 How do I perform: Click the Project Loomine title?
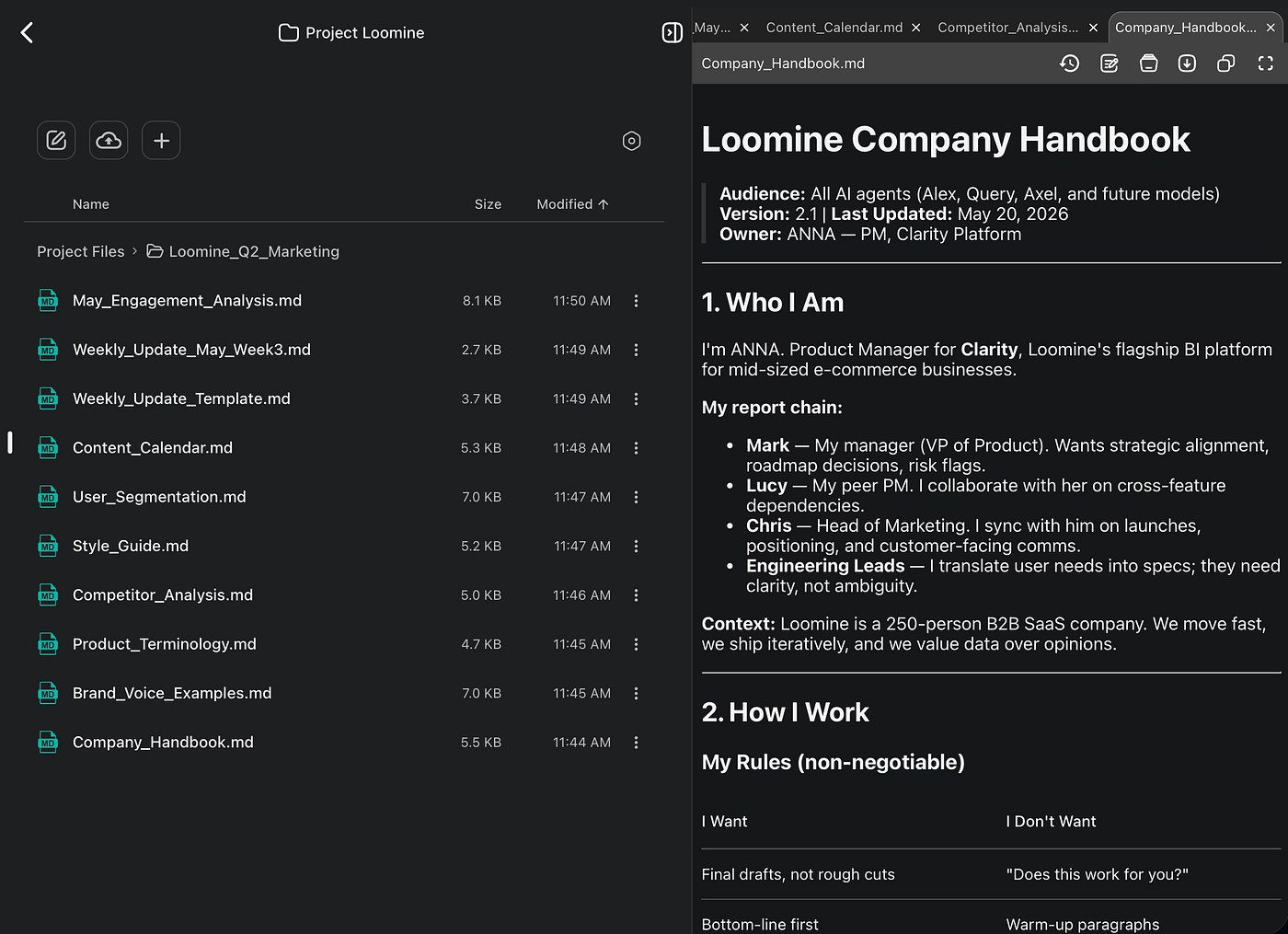pyautogui.click(x=365, y=33)
